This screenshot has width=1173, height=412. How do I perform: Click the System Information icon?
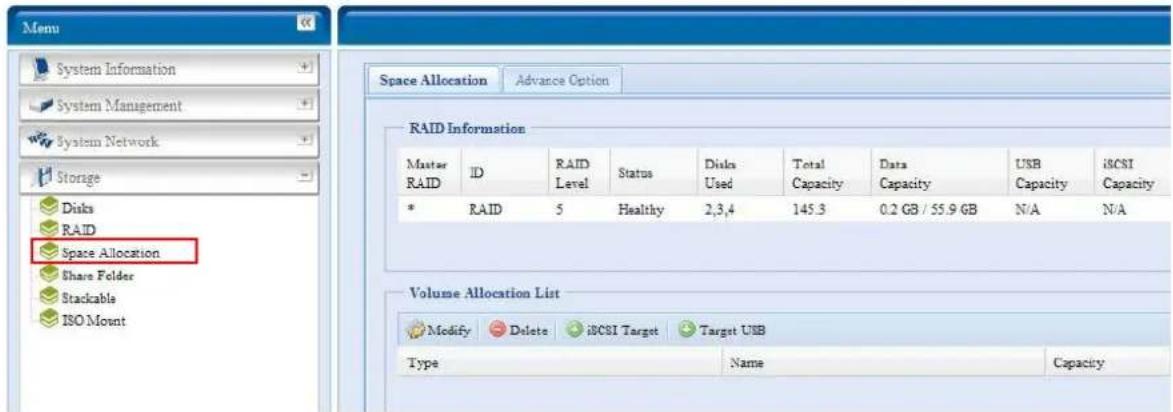pos(44,70)
